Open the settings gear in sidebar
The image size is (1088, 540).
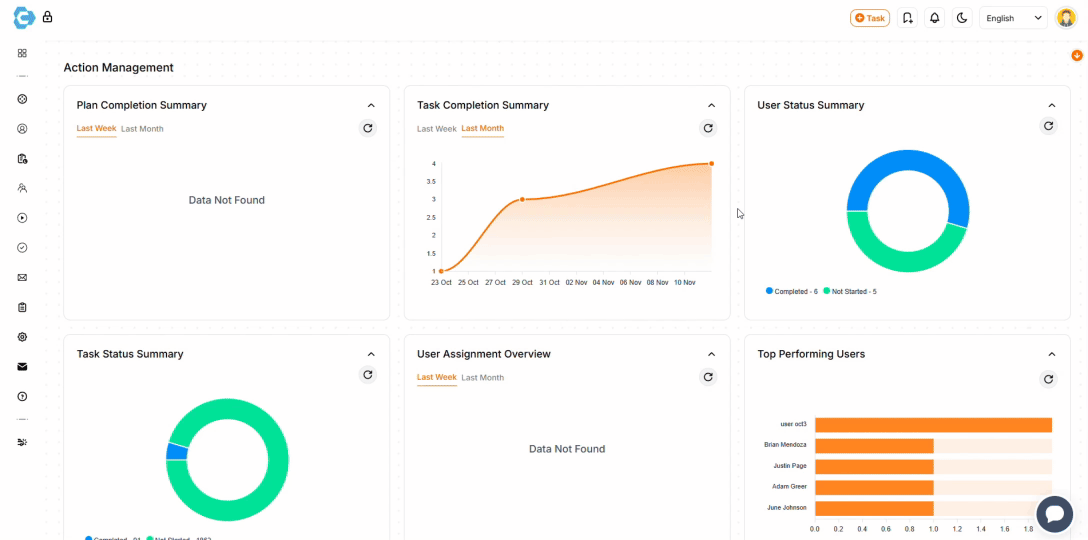tap(22, 337)
